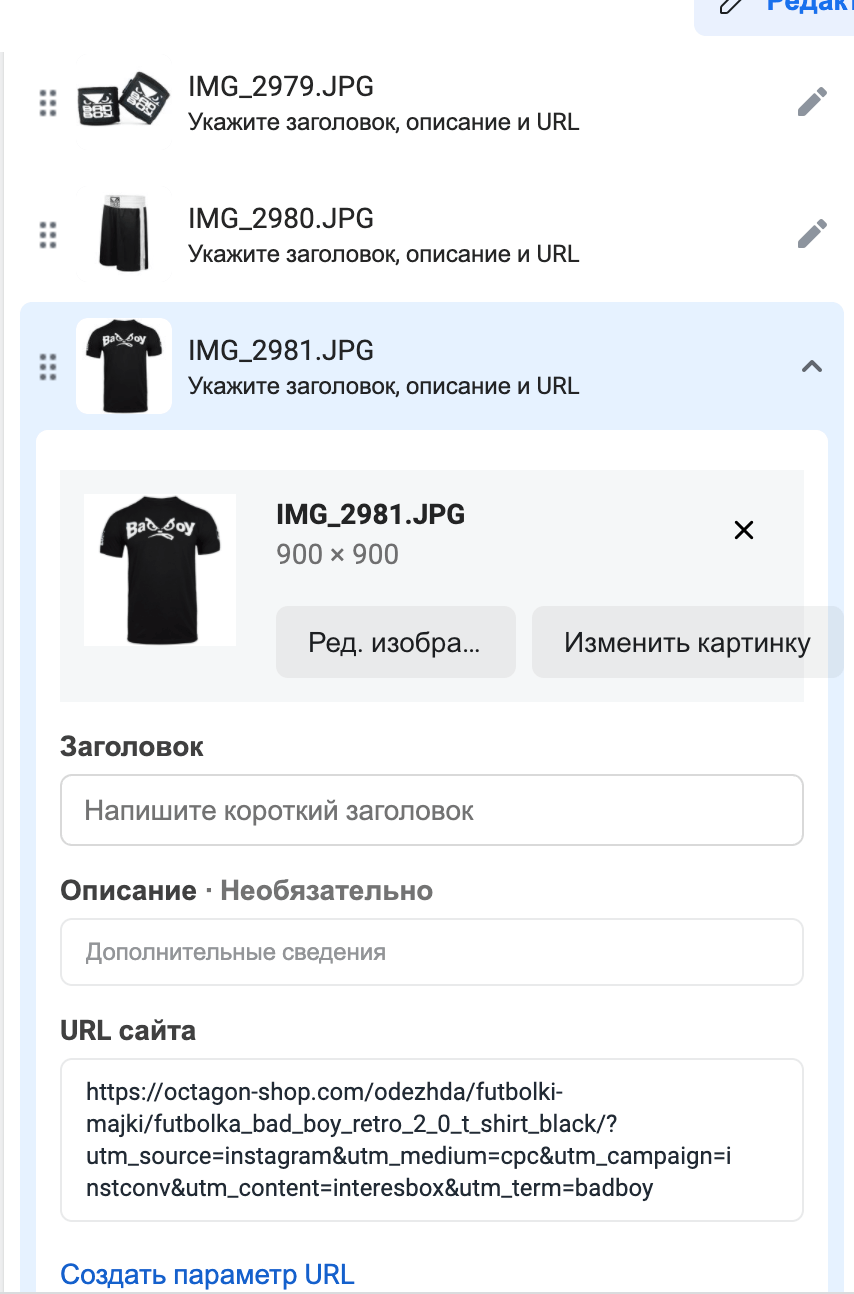
Task: Click drag handle beside IMG_2981.JPG
Action: (x=47, y=367)
